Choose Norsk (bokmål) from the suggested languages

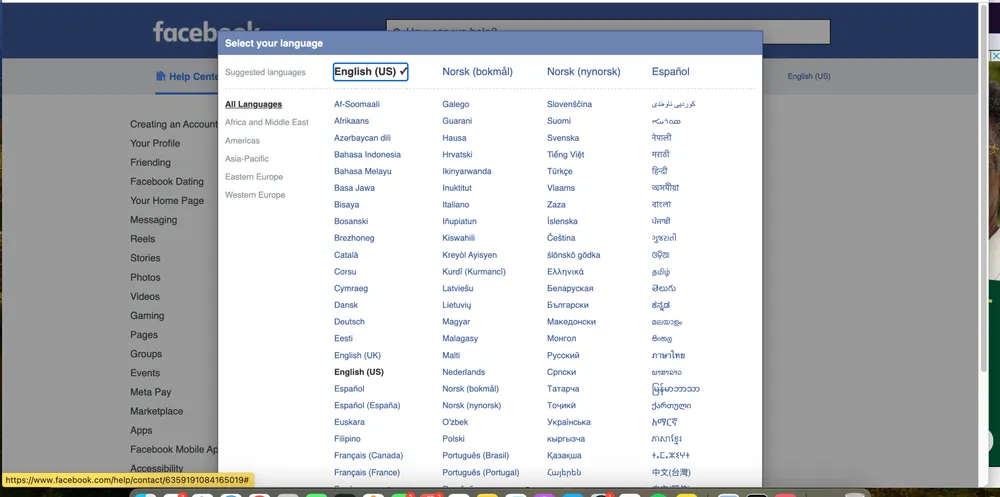477,72
